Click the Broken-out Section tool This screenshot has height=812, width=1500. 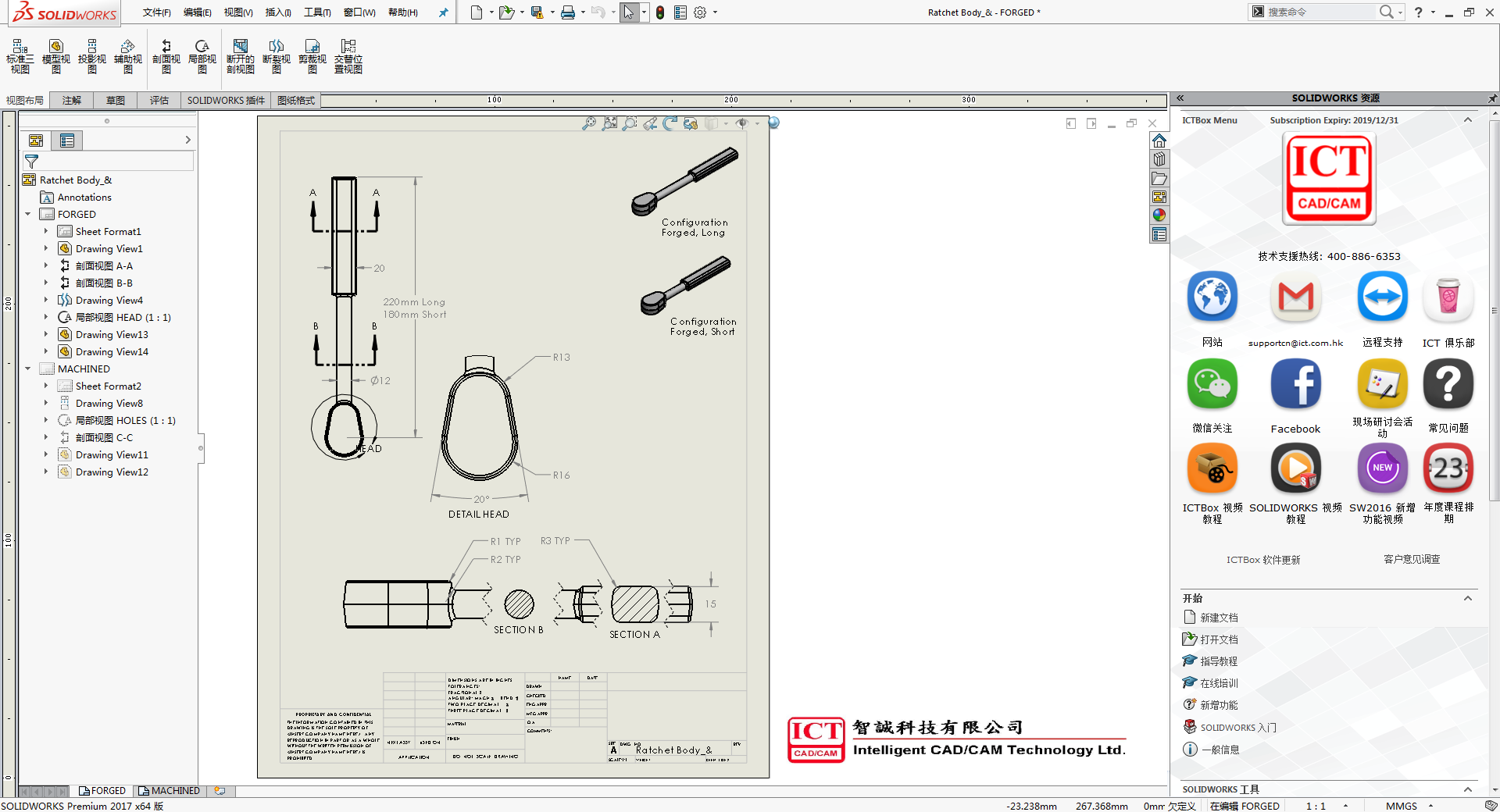point(241,56)
